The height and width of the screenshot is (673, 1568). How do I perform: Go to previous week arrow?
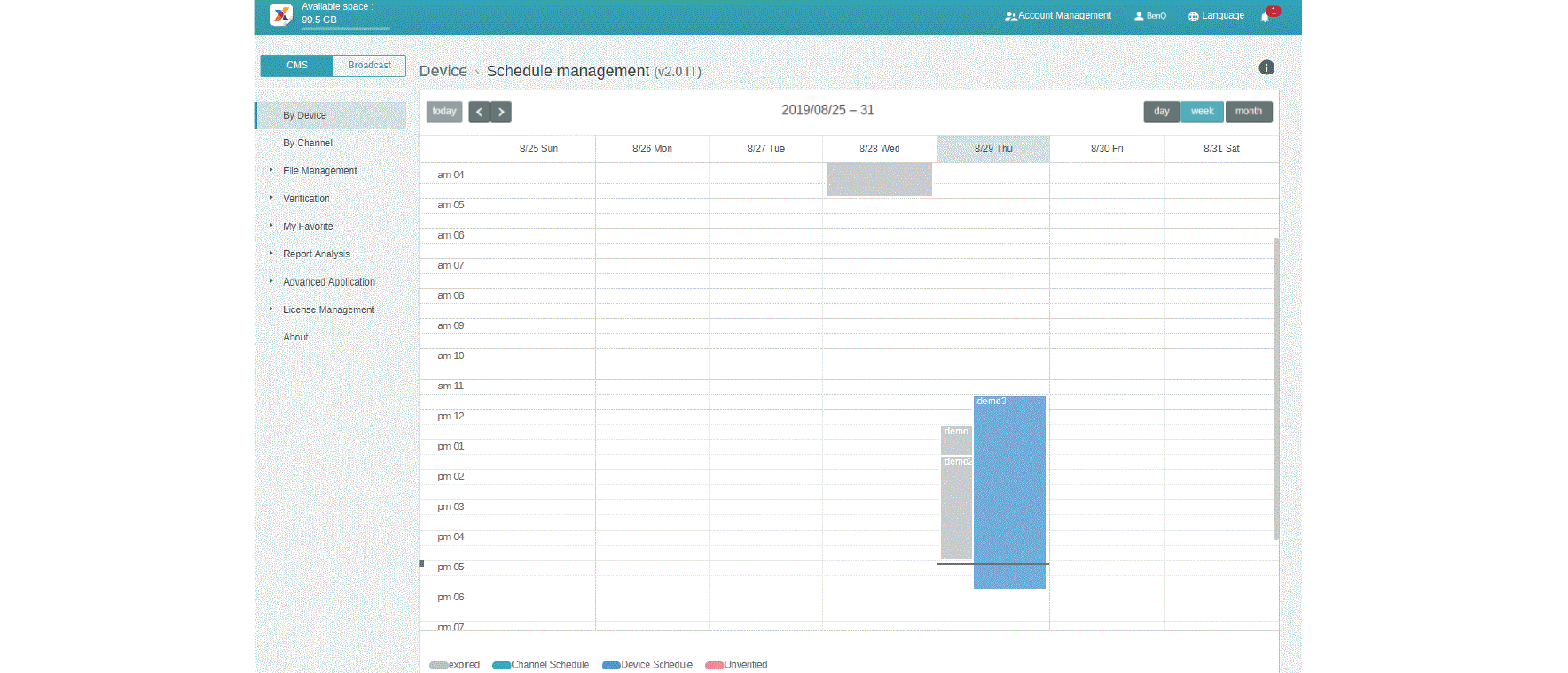click(x=479, y=112)
